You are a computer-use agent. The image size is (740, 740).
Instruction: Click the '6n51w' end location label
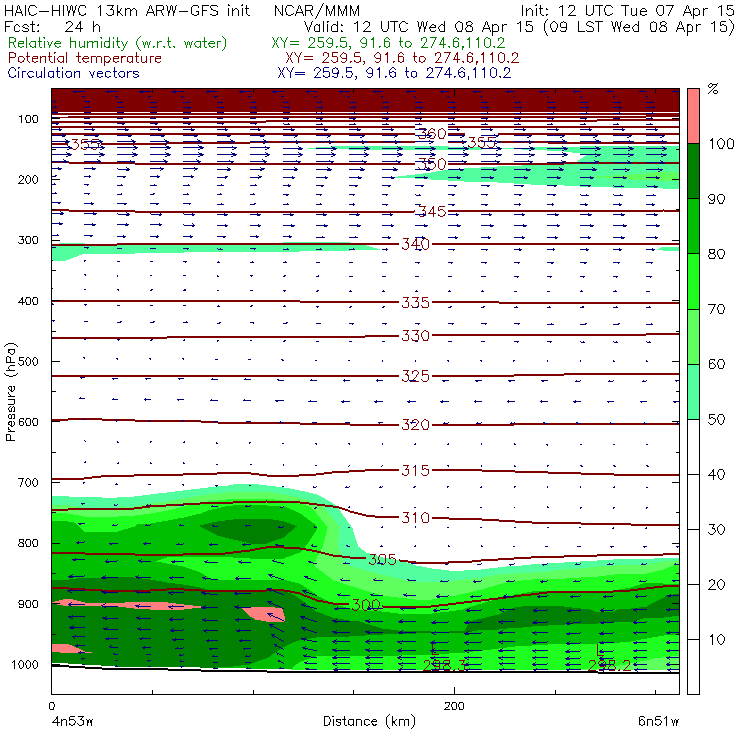(658, 722)
